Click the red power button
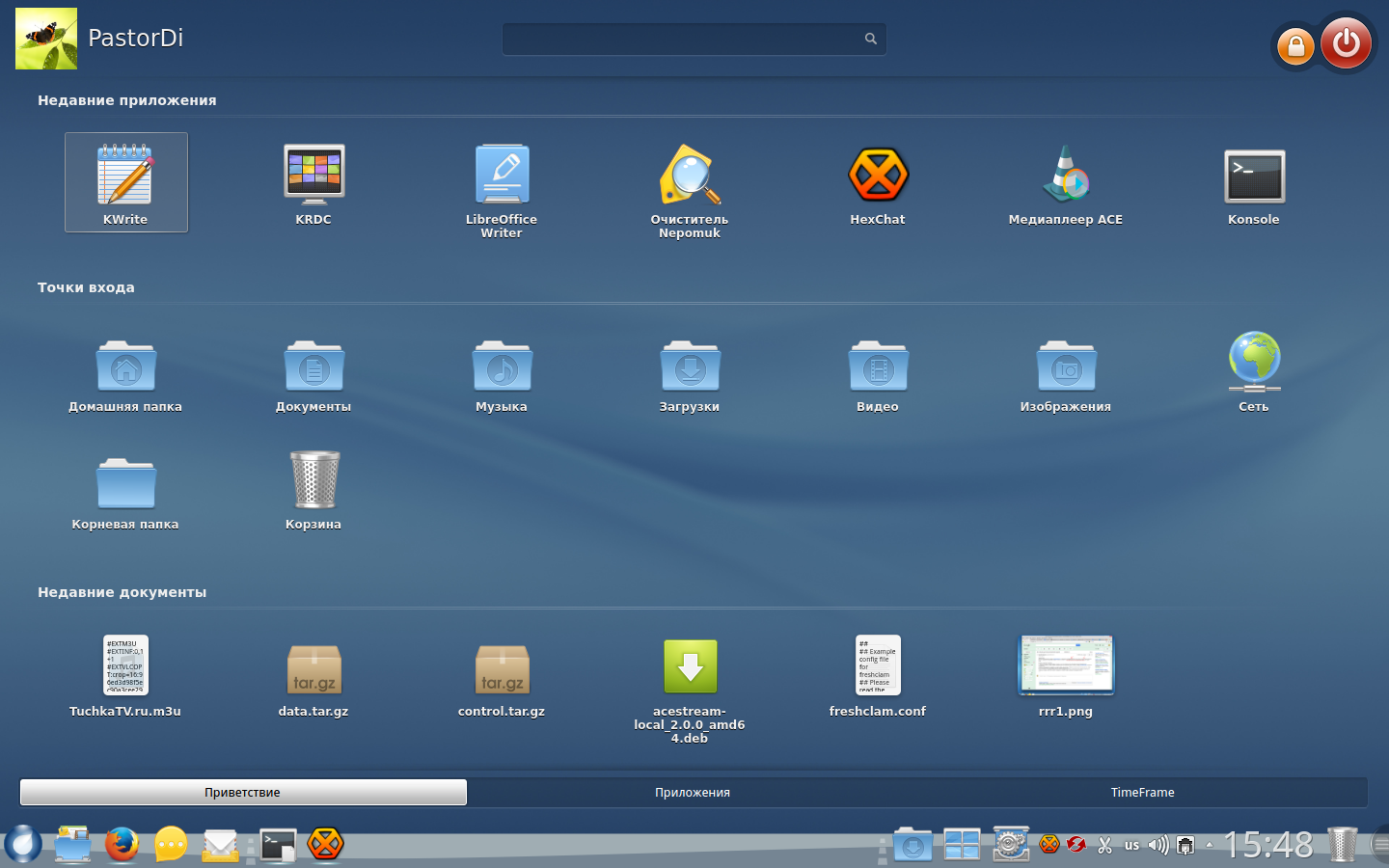 1346,42
